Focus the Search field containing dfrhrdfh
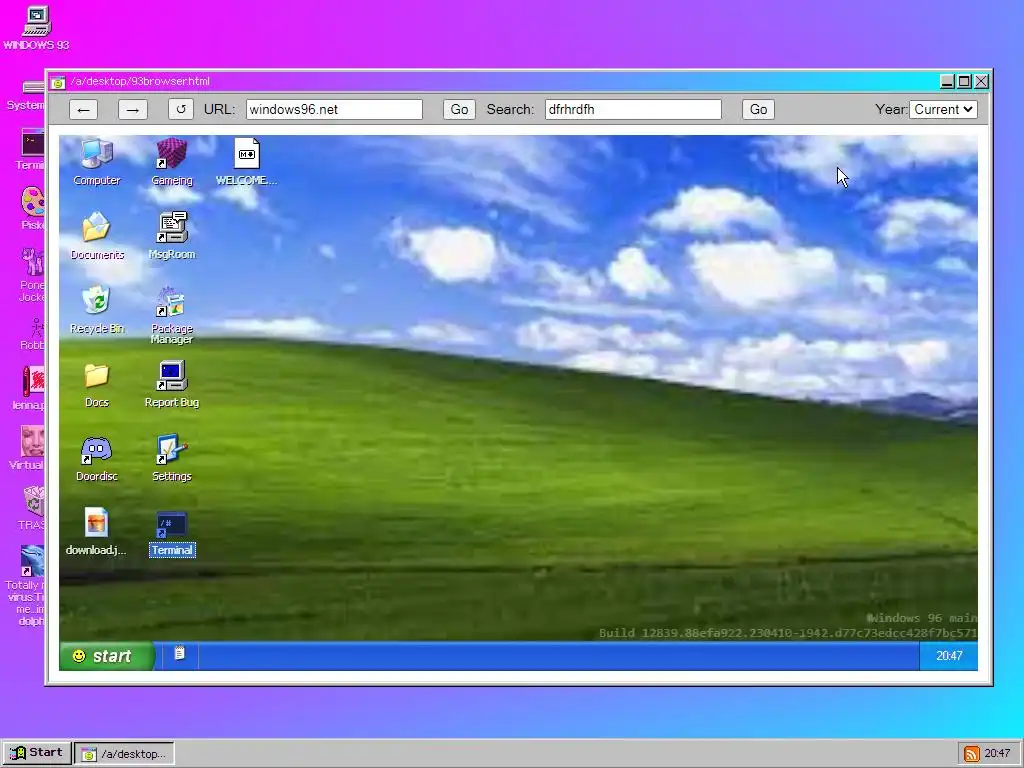Image resolution: width=1024 pixels, height=768 pixels. click(633, 110)
